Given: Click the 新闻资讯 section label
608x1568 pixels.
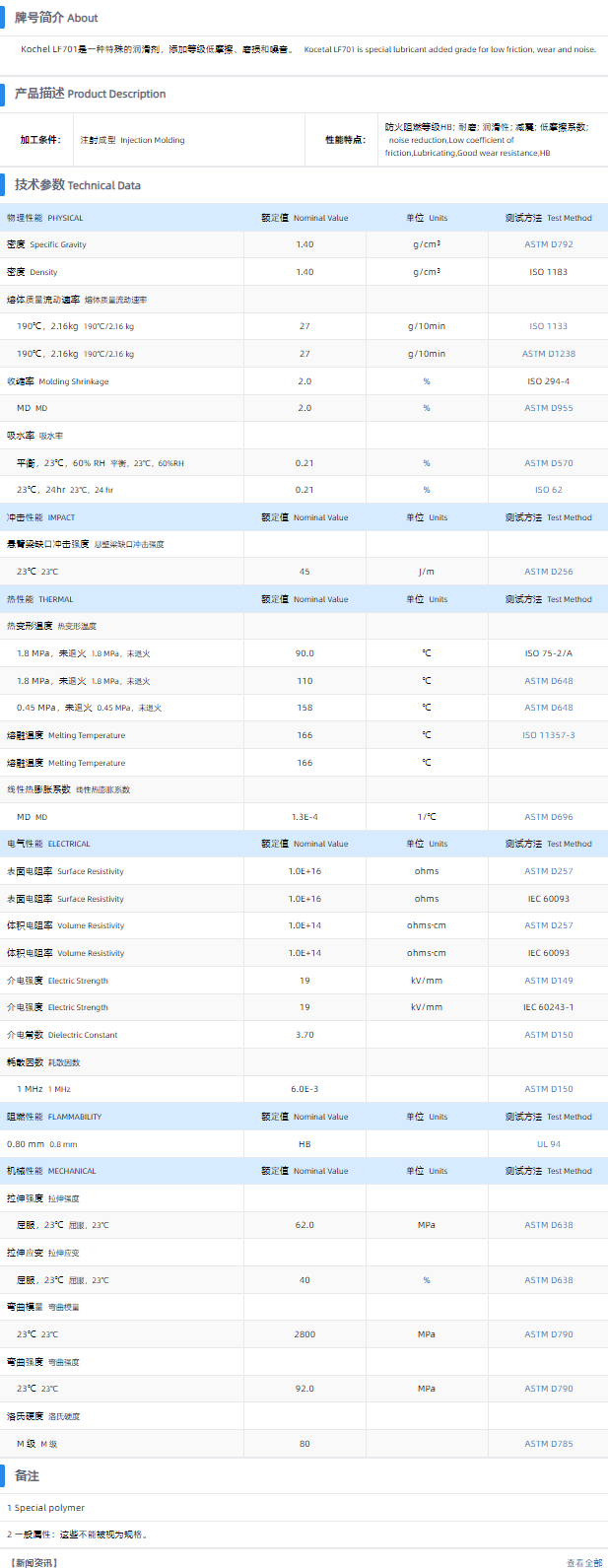Looking at the screenshot, I should tap(34, 1562).
